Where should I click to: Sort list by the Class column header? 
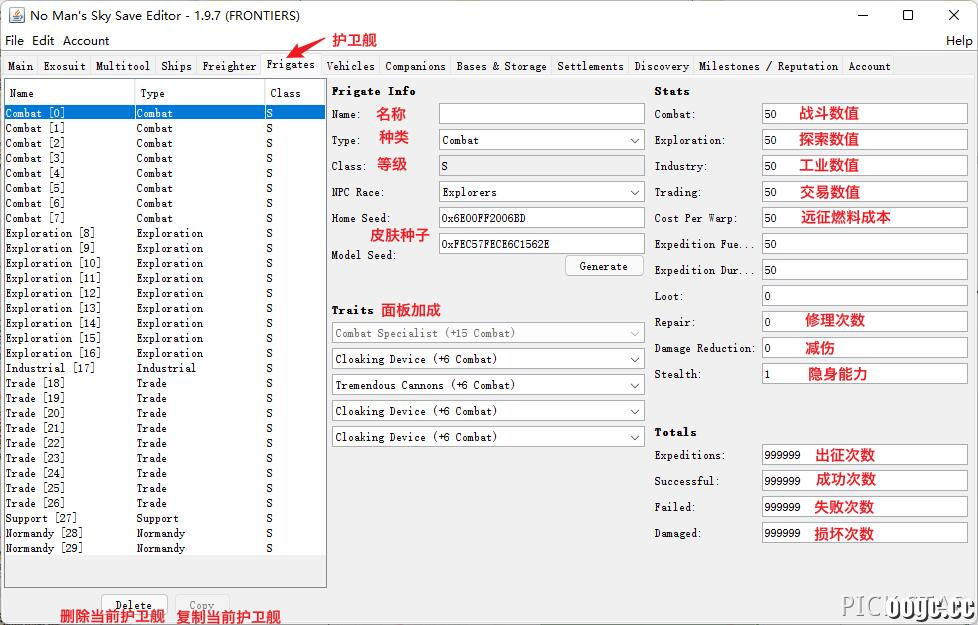[294, 93]
